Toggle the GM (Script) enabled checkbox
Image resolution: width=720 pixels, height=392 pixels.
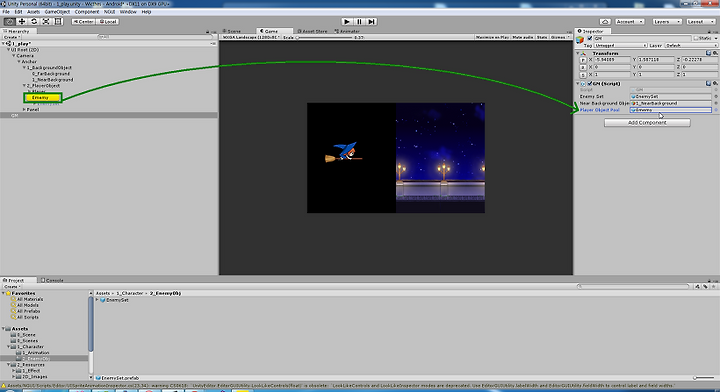click(x=590, y=84)
